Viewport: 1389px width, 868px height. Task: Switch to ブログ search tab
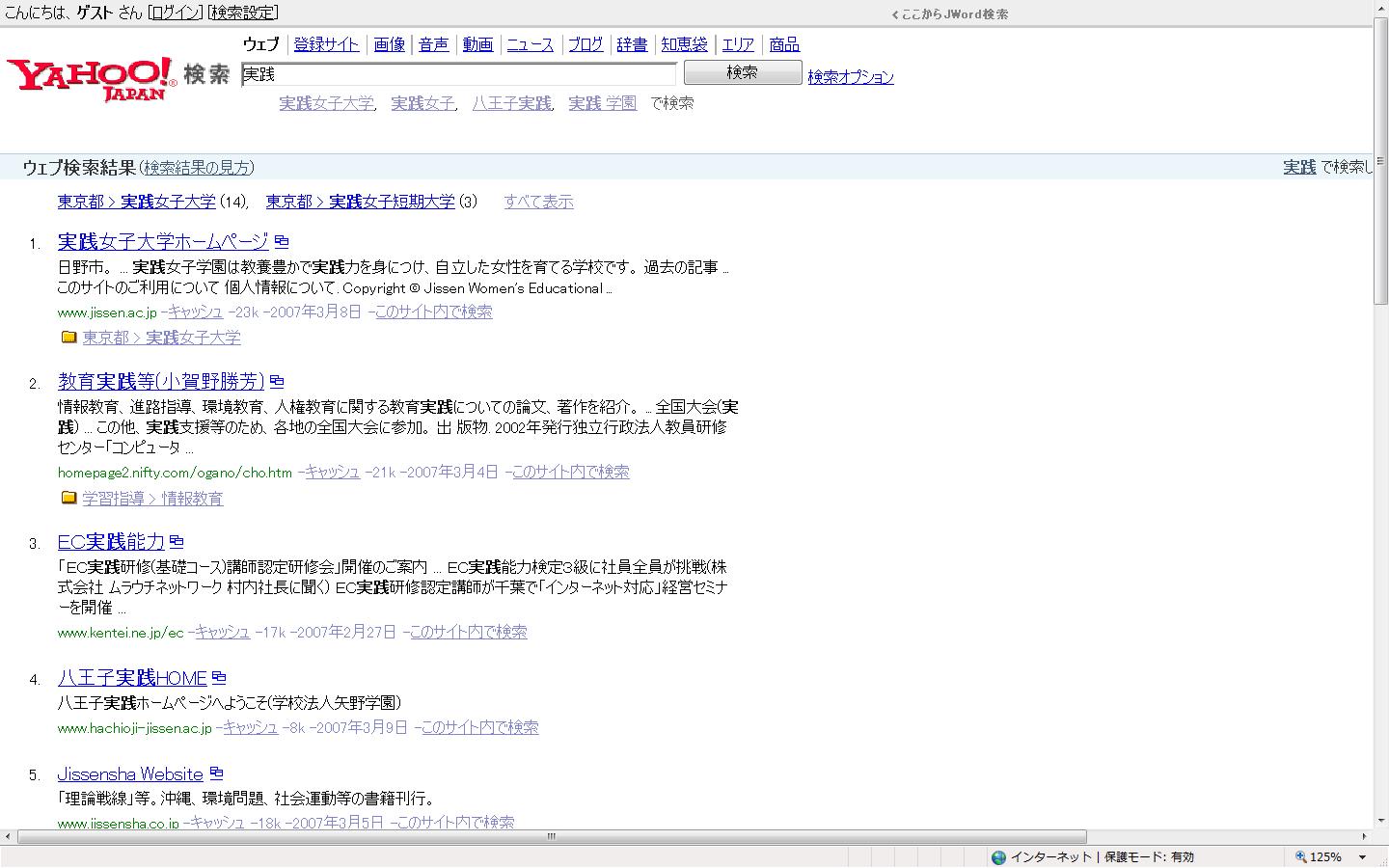586,44
